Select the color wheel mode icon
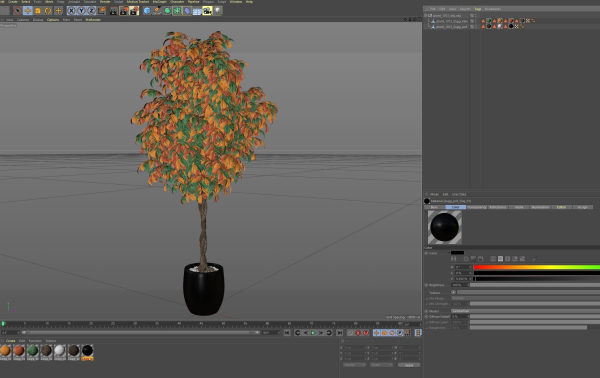This screenshot has width=600, height=378. click(x=466, y=259)
